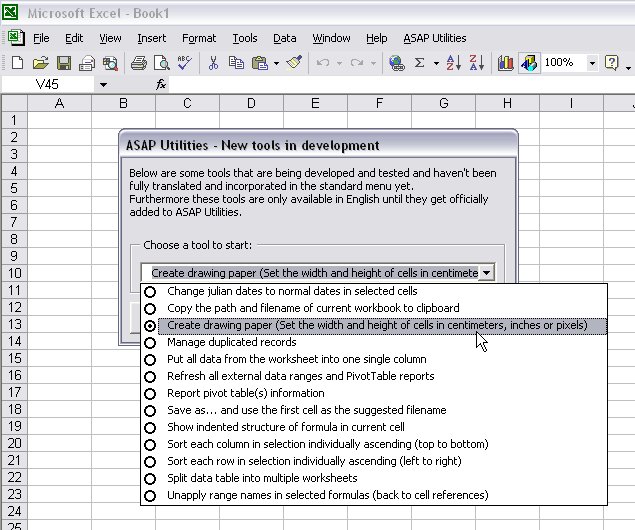Open the Edit menu

pos(74,38)
